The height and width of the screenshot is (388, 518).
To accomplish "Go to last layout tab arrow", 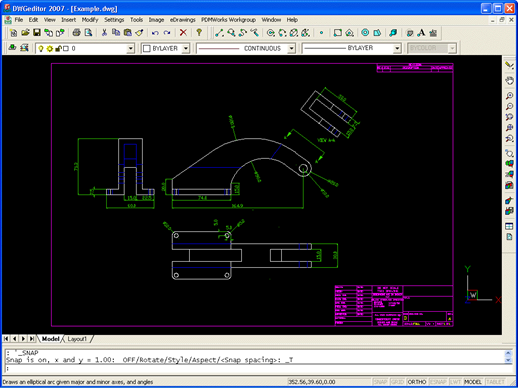I will click(32, 339).
